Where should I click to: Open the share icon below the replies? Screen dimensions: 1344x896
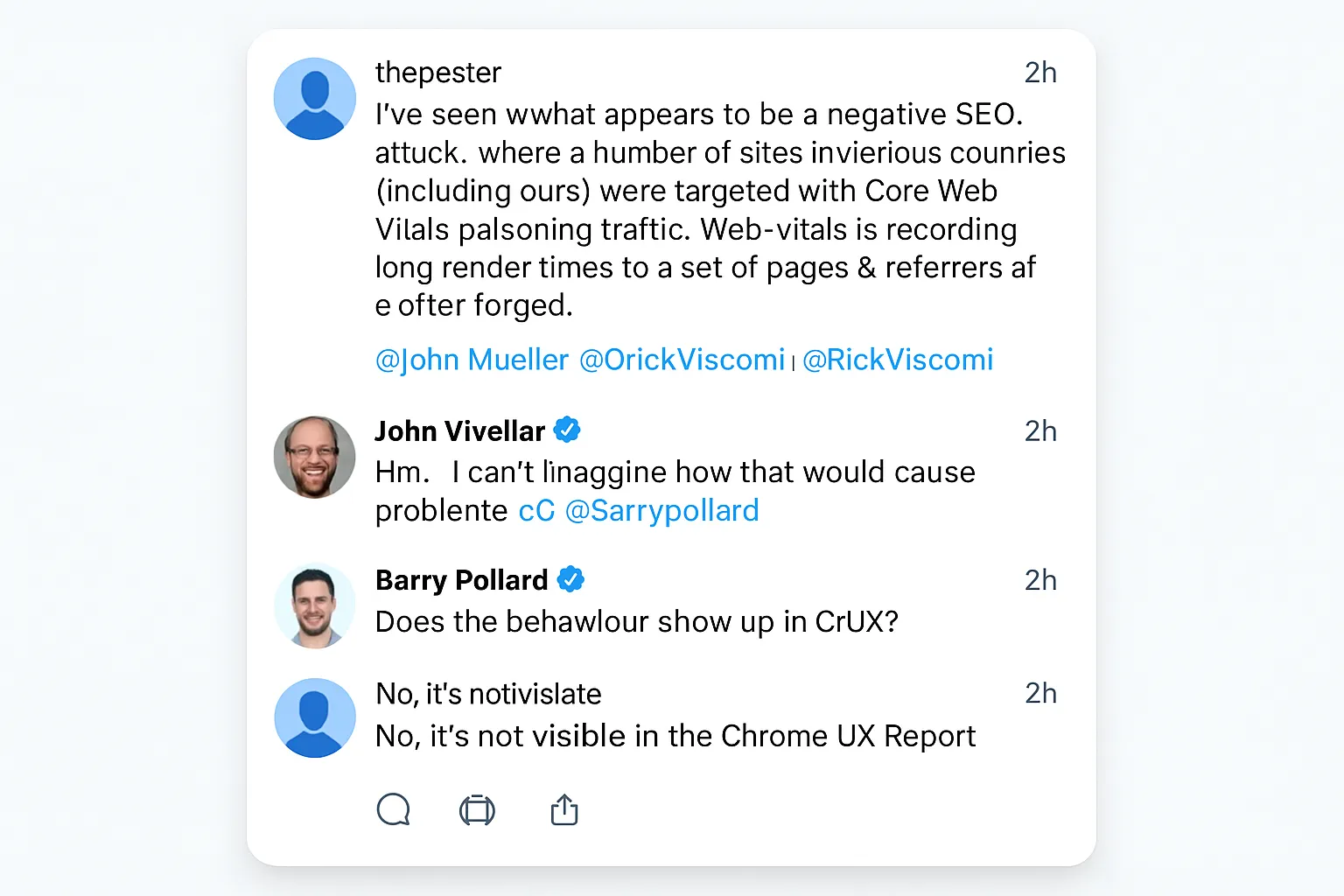point(563,809)
